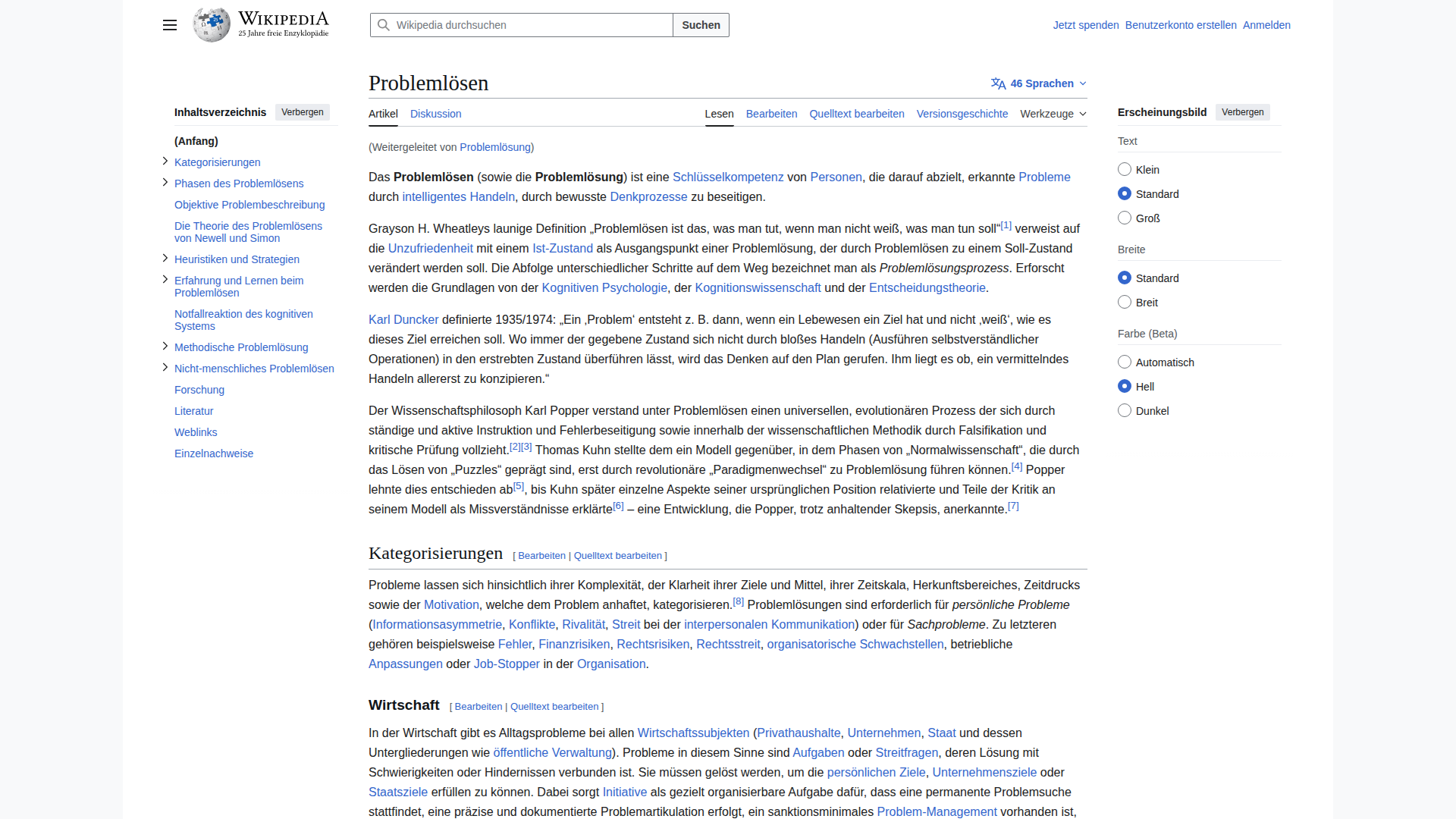Switch to the Diskussion tab
This screenshot has width=1456, height=819.
[x=435, y=114]
